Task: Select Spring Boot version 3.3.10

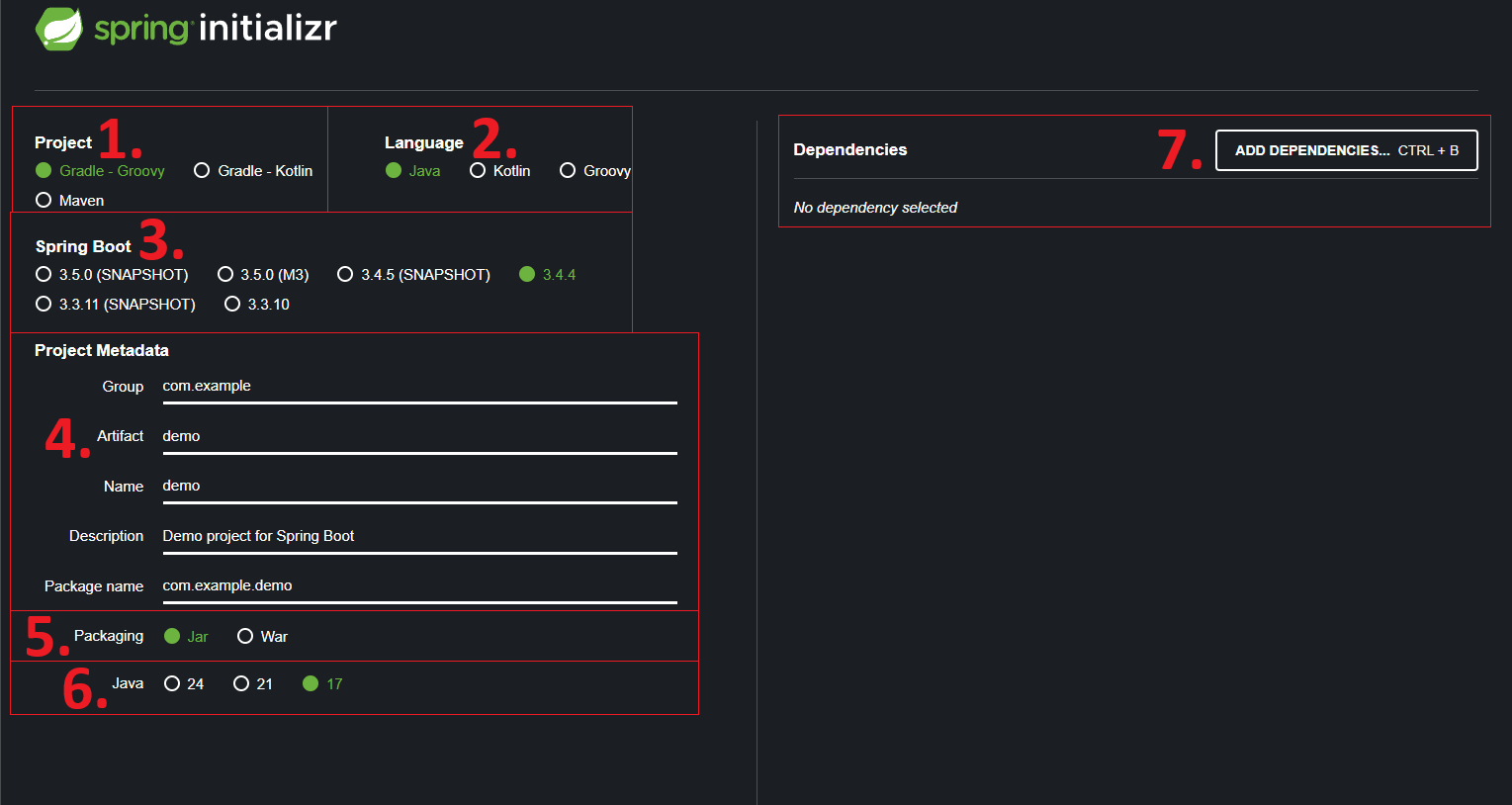Action: [257, 304]
